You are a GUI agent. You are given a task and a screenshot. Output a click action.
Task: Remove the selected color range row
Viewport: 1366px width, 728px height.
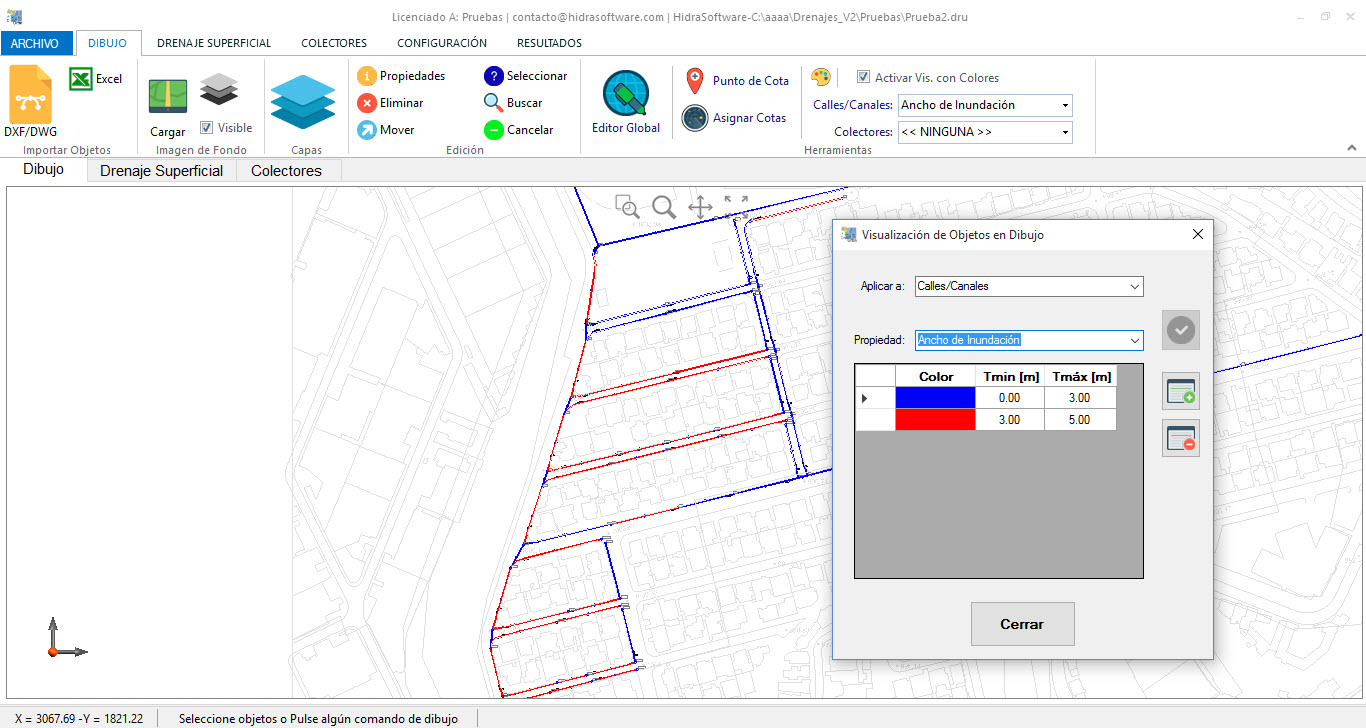[x=1181, y=438]
